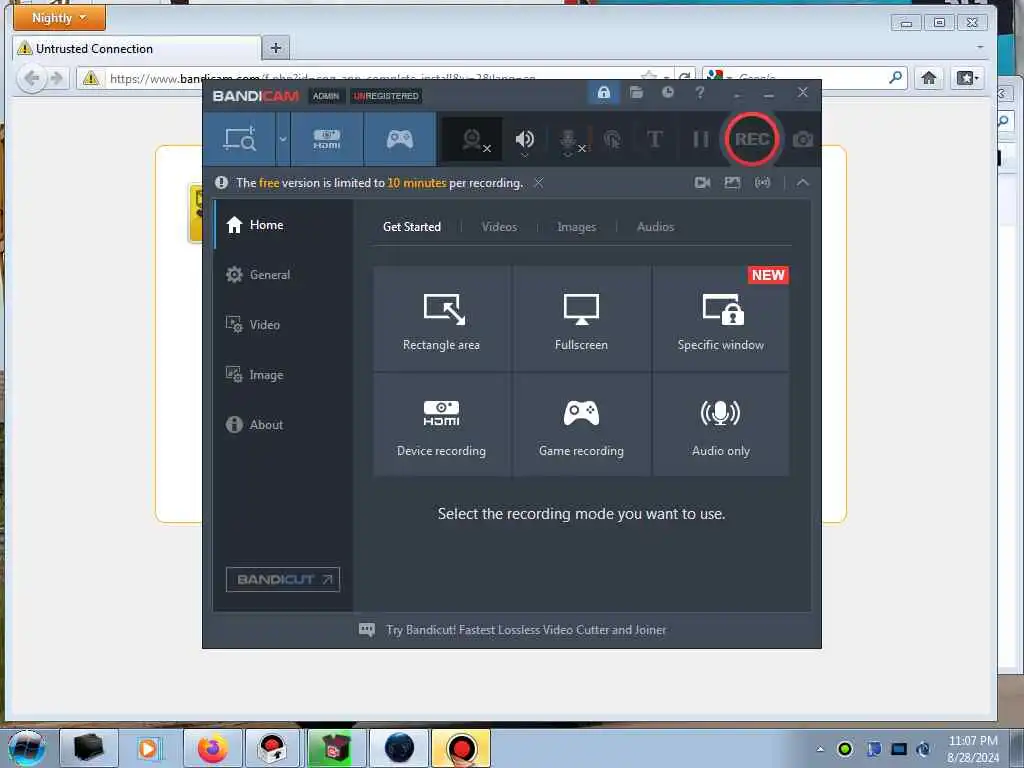The width and height of the screenshot is (1024, 768).
Task: Choose the Device recording tile
Action: tap(441, 424)
